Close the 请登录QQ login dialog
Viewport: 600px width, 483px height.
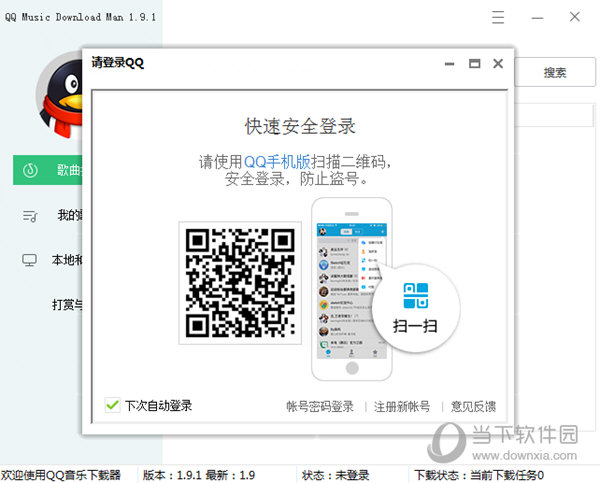click(498, 64)
